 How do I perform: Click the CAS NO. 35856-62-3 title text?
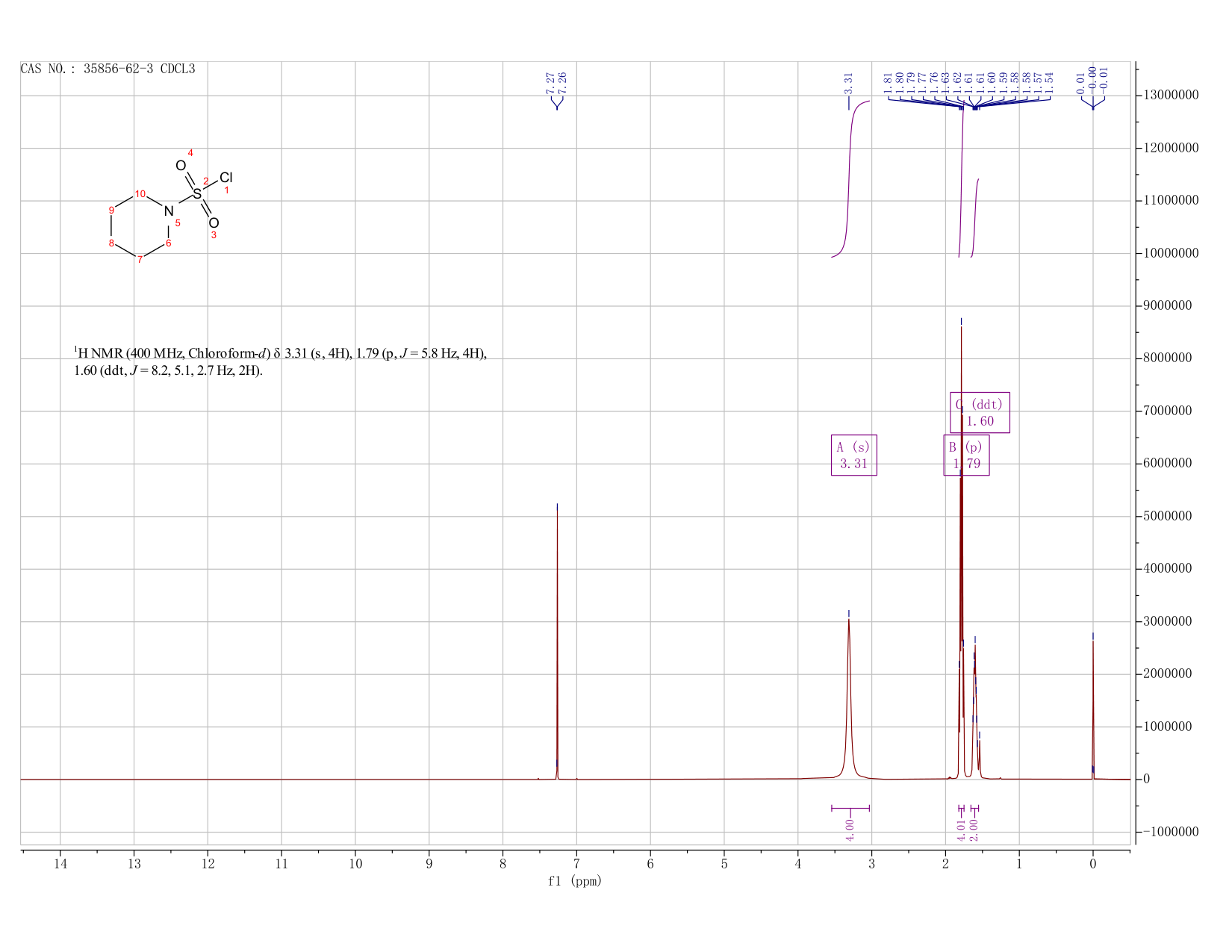pos(108,69)
